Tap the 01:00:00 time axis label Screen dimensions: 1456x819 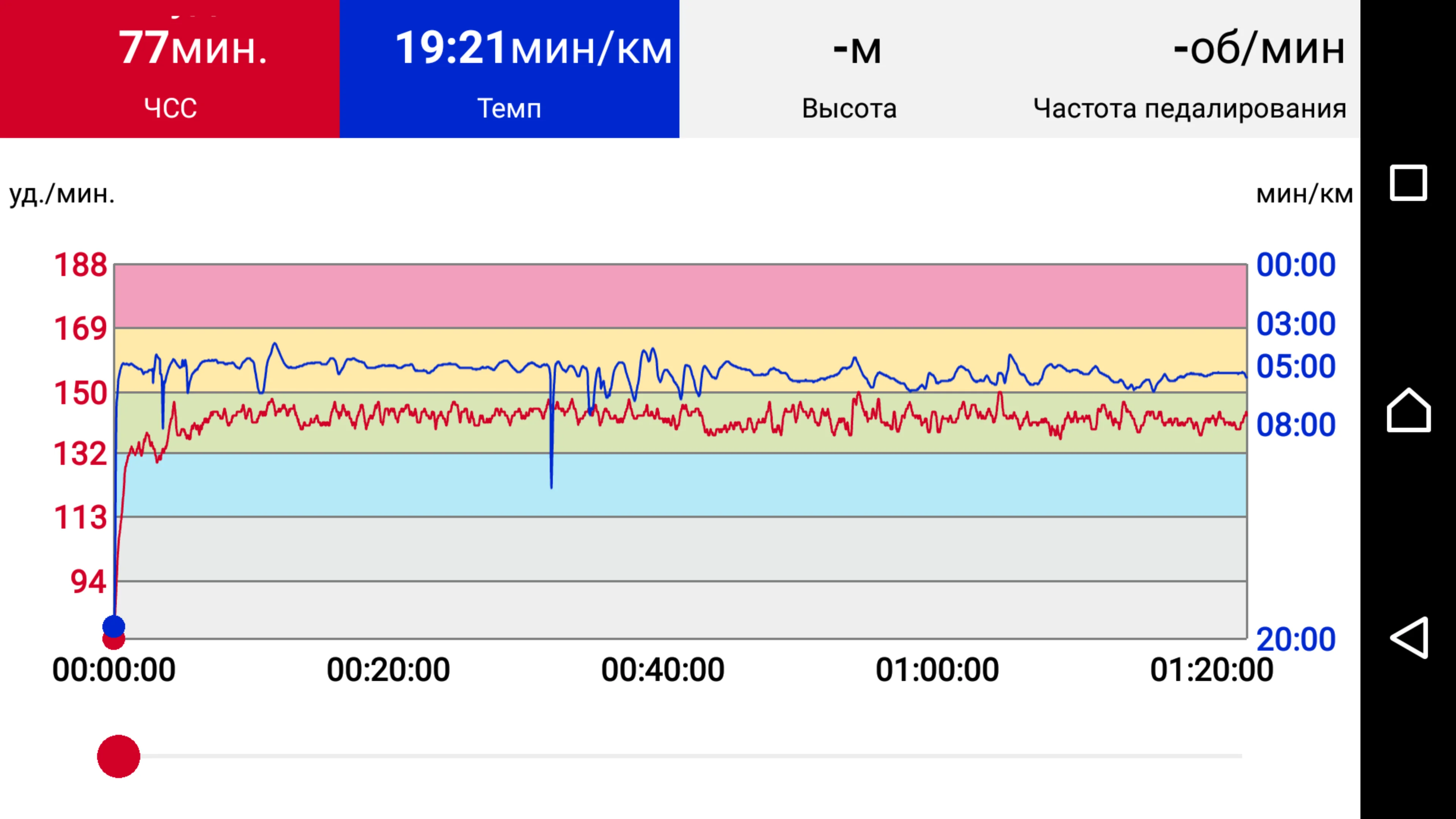pos(937,670)
